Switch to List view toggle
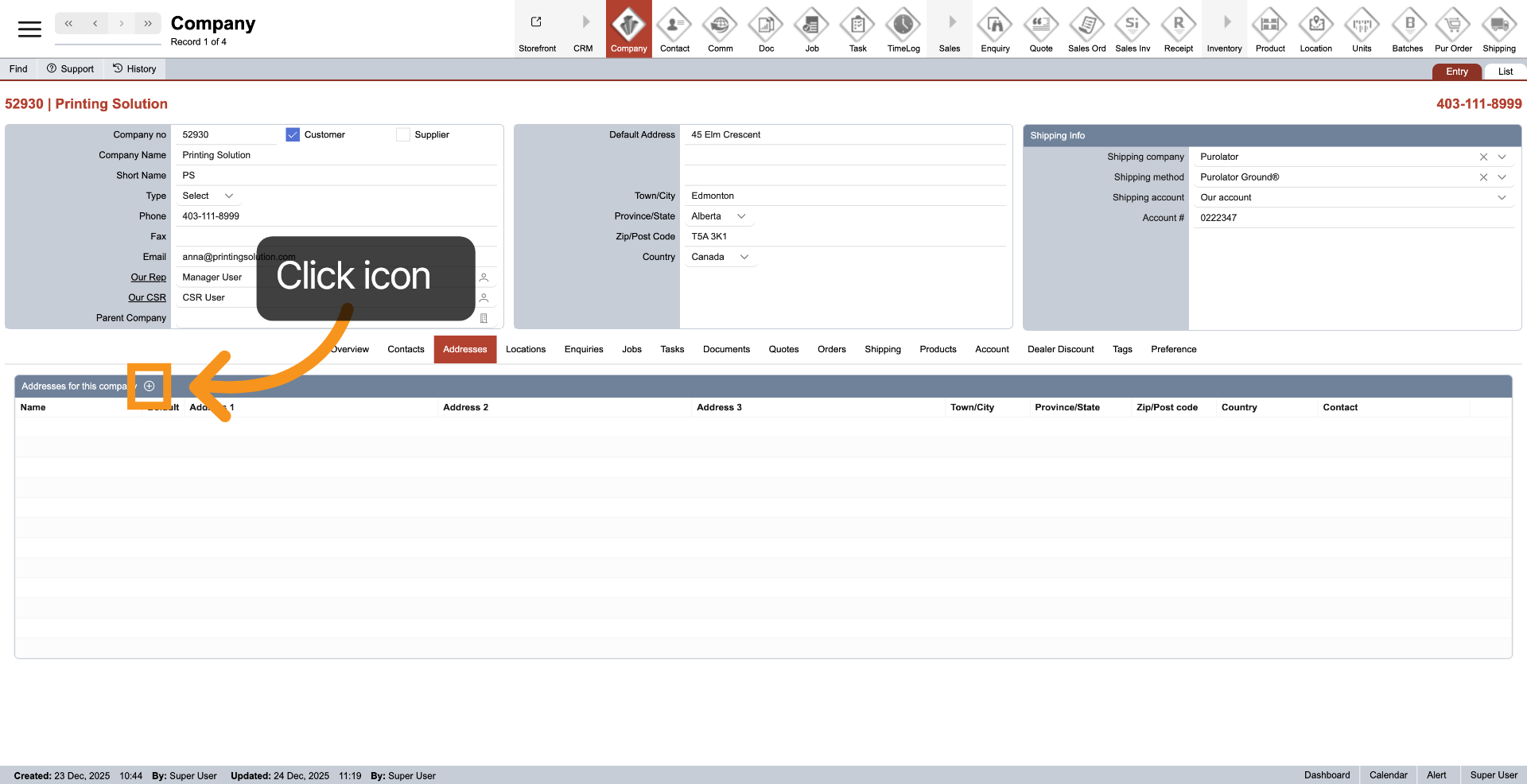Screen dimensions: 1527x784 (x=1505, y=72)
